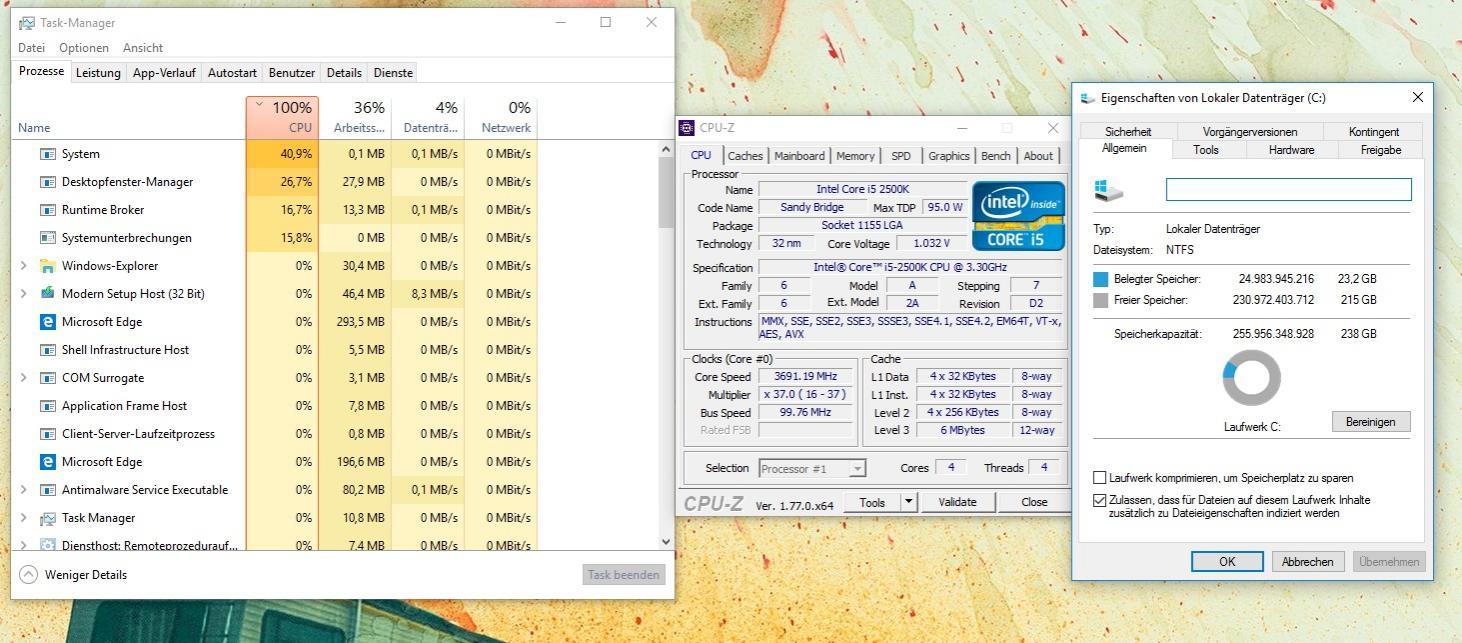Click the Tools button in CPU-Z
Viewport: 1462px width, 643px height.
872,502
